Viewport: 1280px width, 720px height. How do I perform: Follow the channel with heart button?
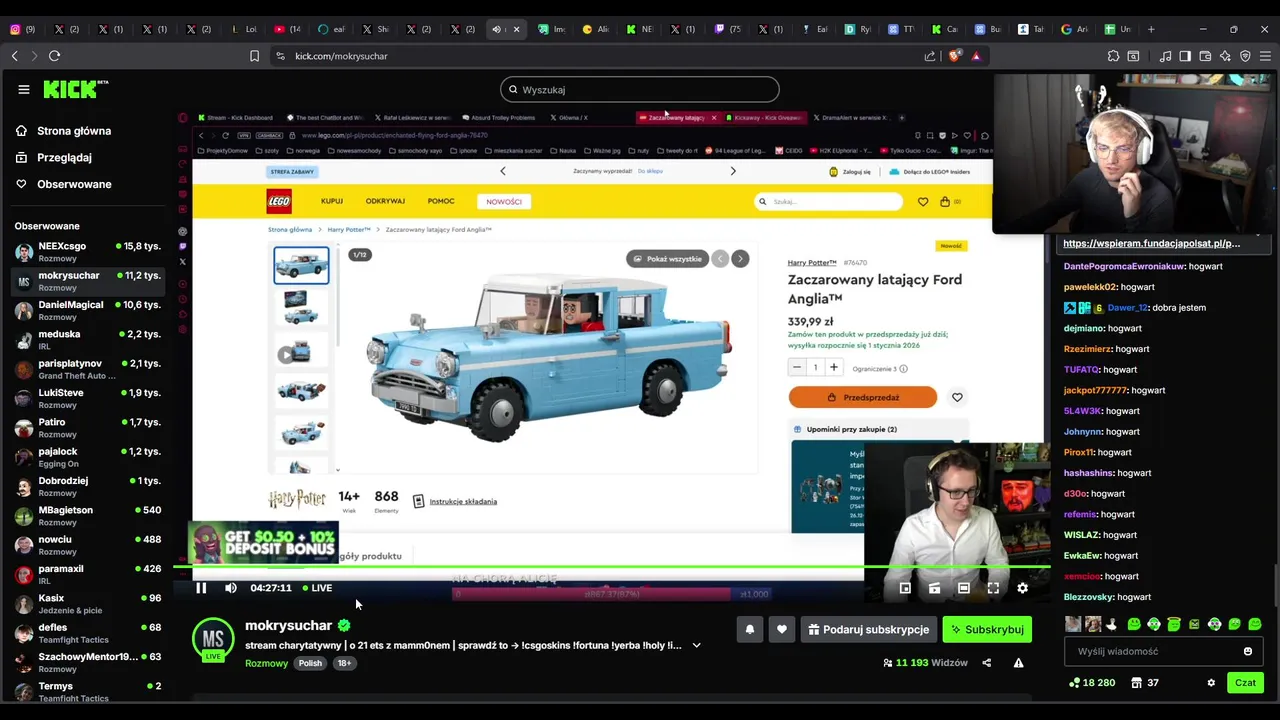point(782,629)
